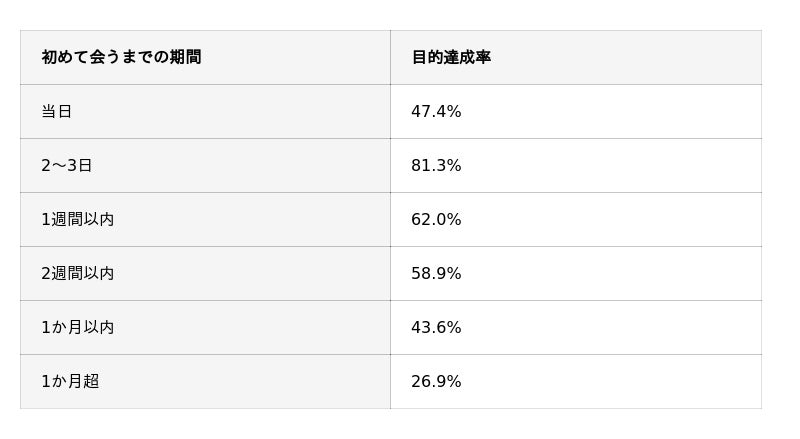Click the 62.0% value cell
Viewport: 800px width, 439px height.
point(576,220)
